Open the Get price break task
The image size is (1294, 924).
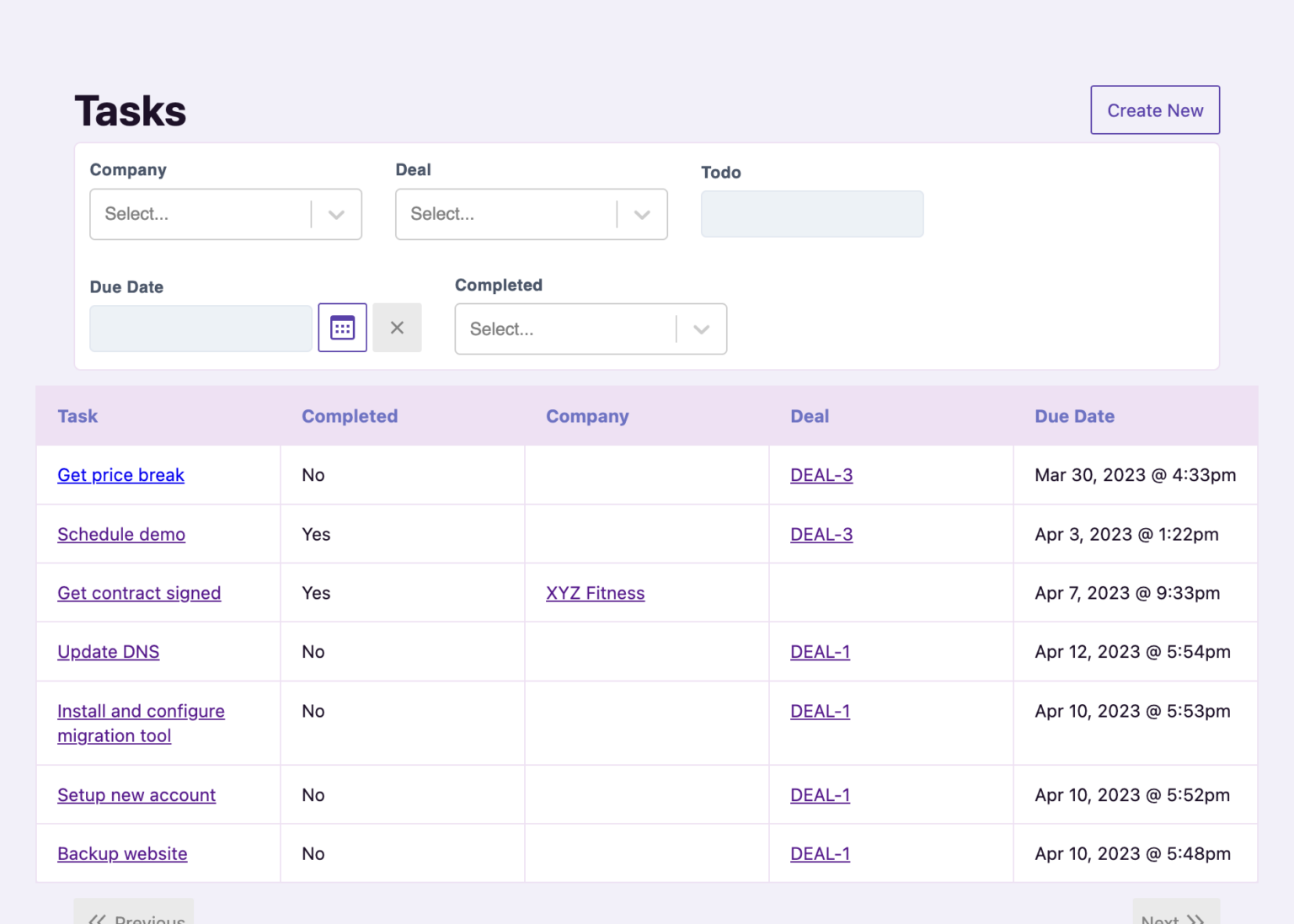pyautogui.click(x=120, y=474)
